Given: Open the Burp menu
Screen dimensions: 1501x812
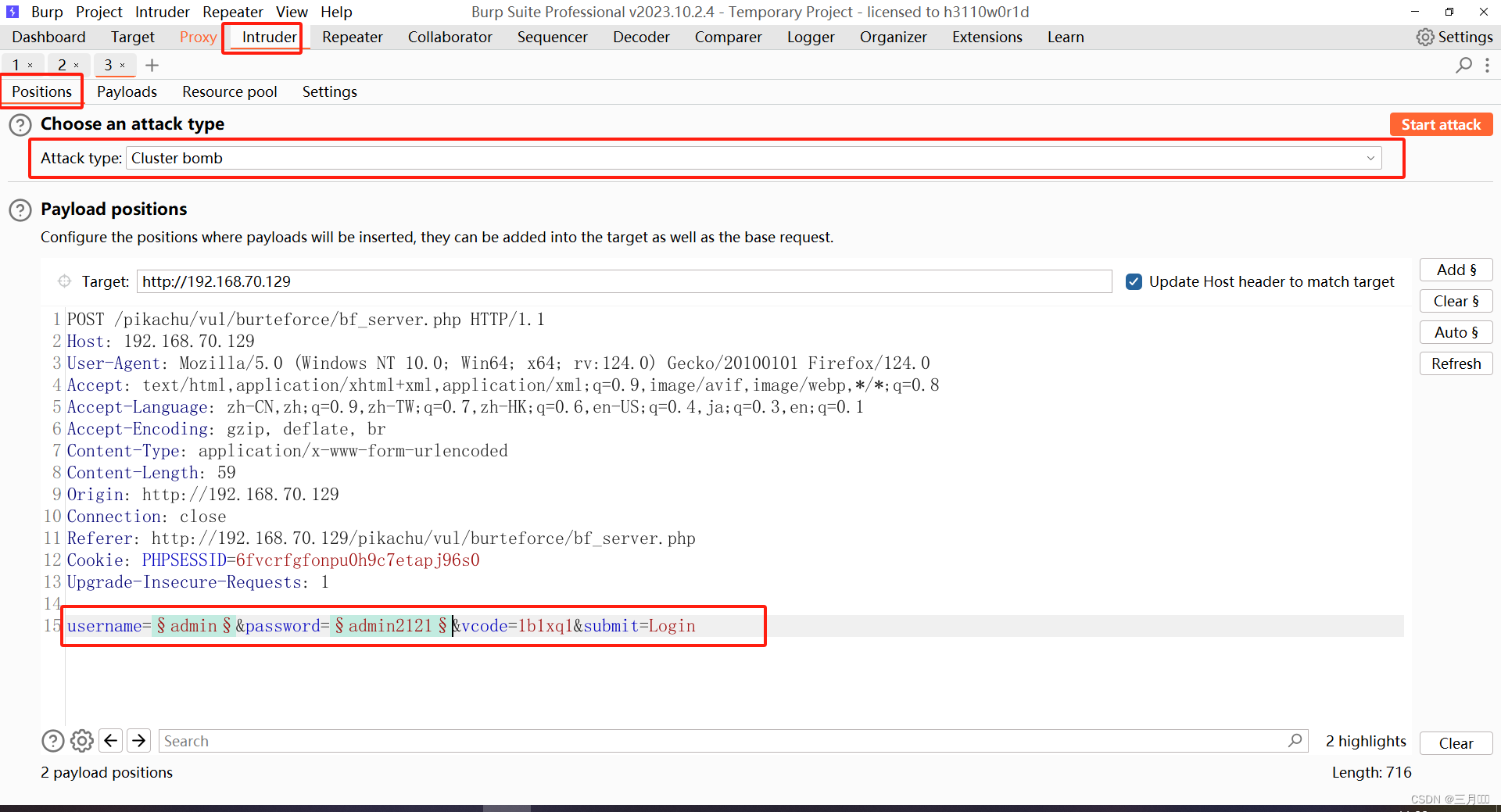Looking at the screenshot, I should click(x=47, y=12).
